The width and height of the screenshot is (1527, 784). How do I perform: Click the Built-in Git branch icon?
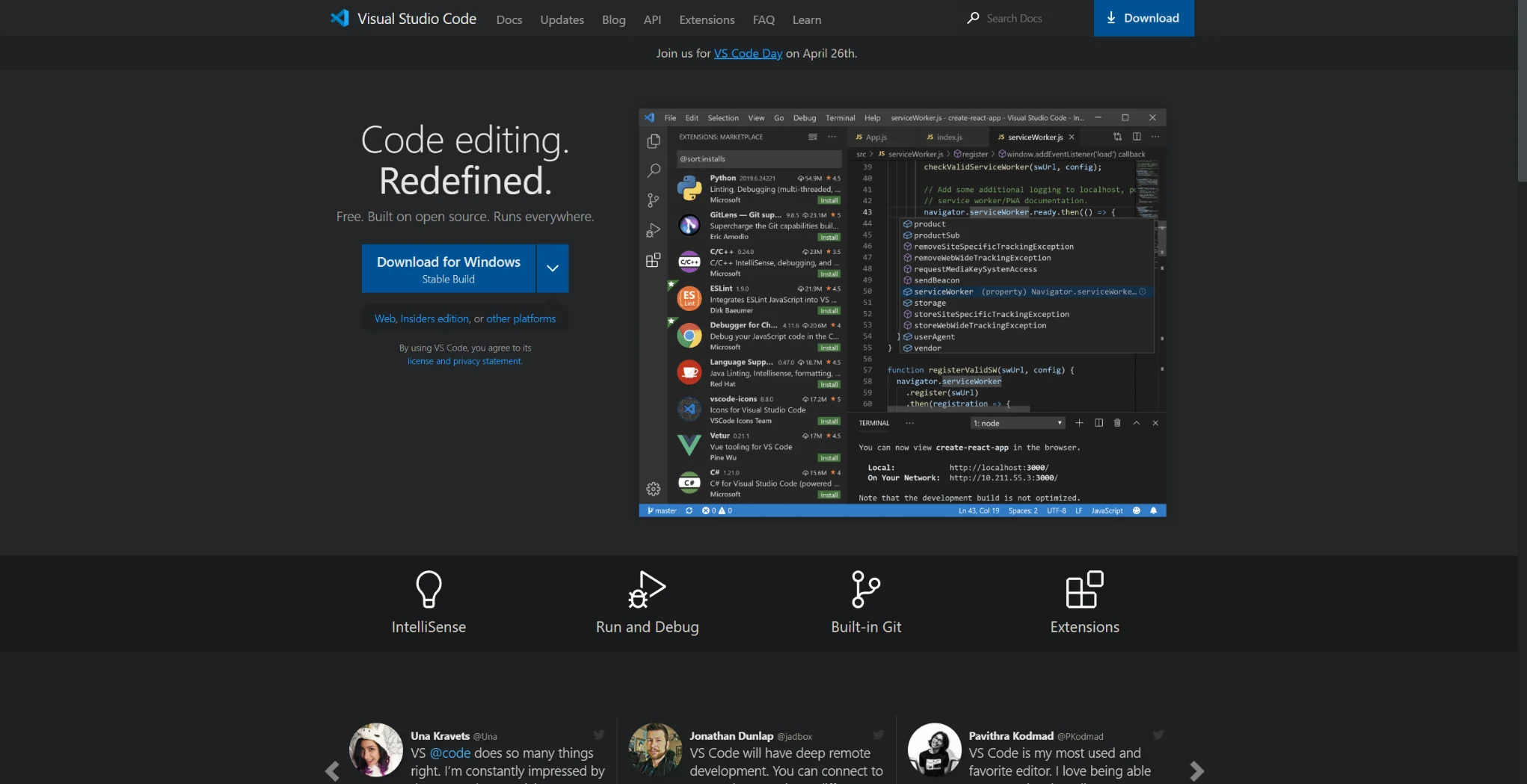tap(866, 590)
